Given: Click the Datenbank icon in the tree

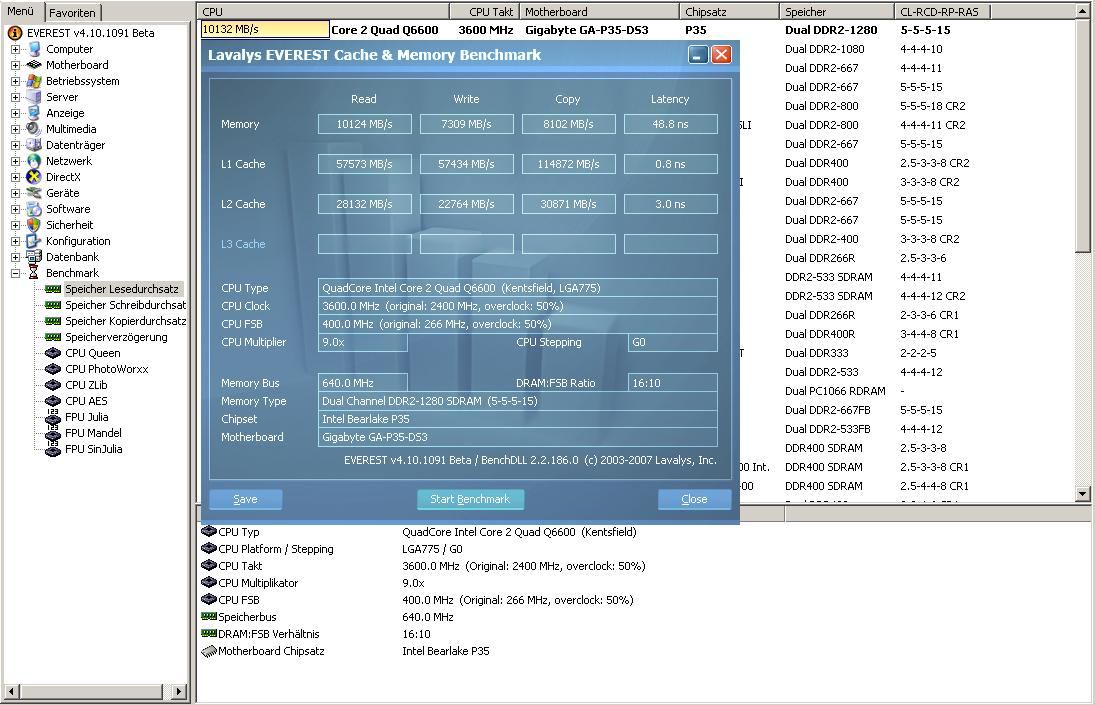Looking at the screenshot, I should (34, 258).
